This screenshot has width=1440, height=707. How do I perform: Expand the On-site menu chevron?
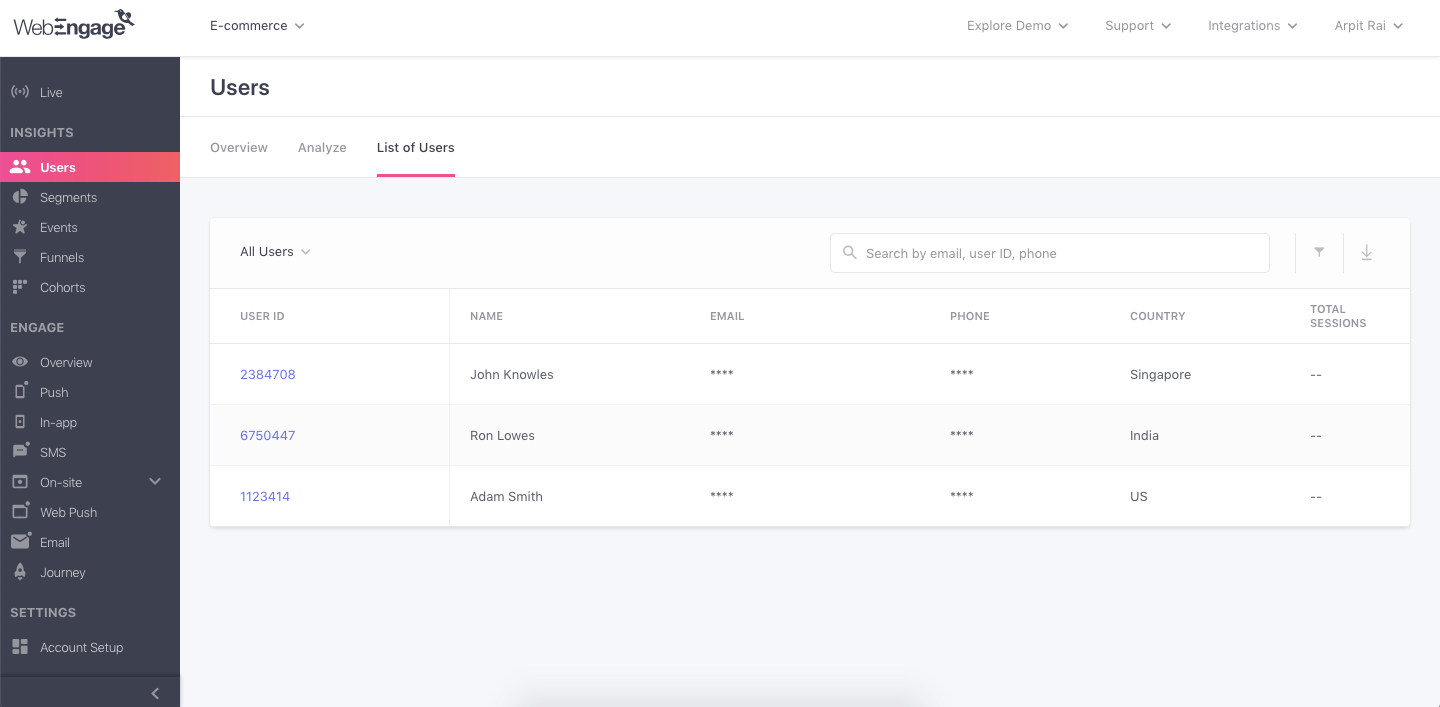pos(155,481)
